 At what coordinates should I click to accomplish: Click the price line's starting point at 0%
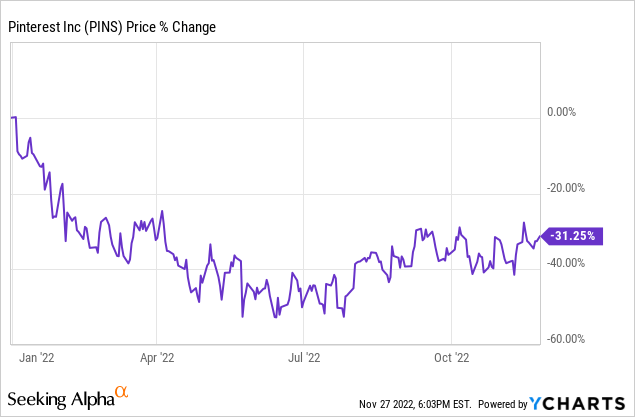[11, 118]
